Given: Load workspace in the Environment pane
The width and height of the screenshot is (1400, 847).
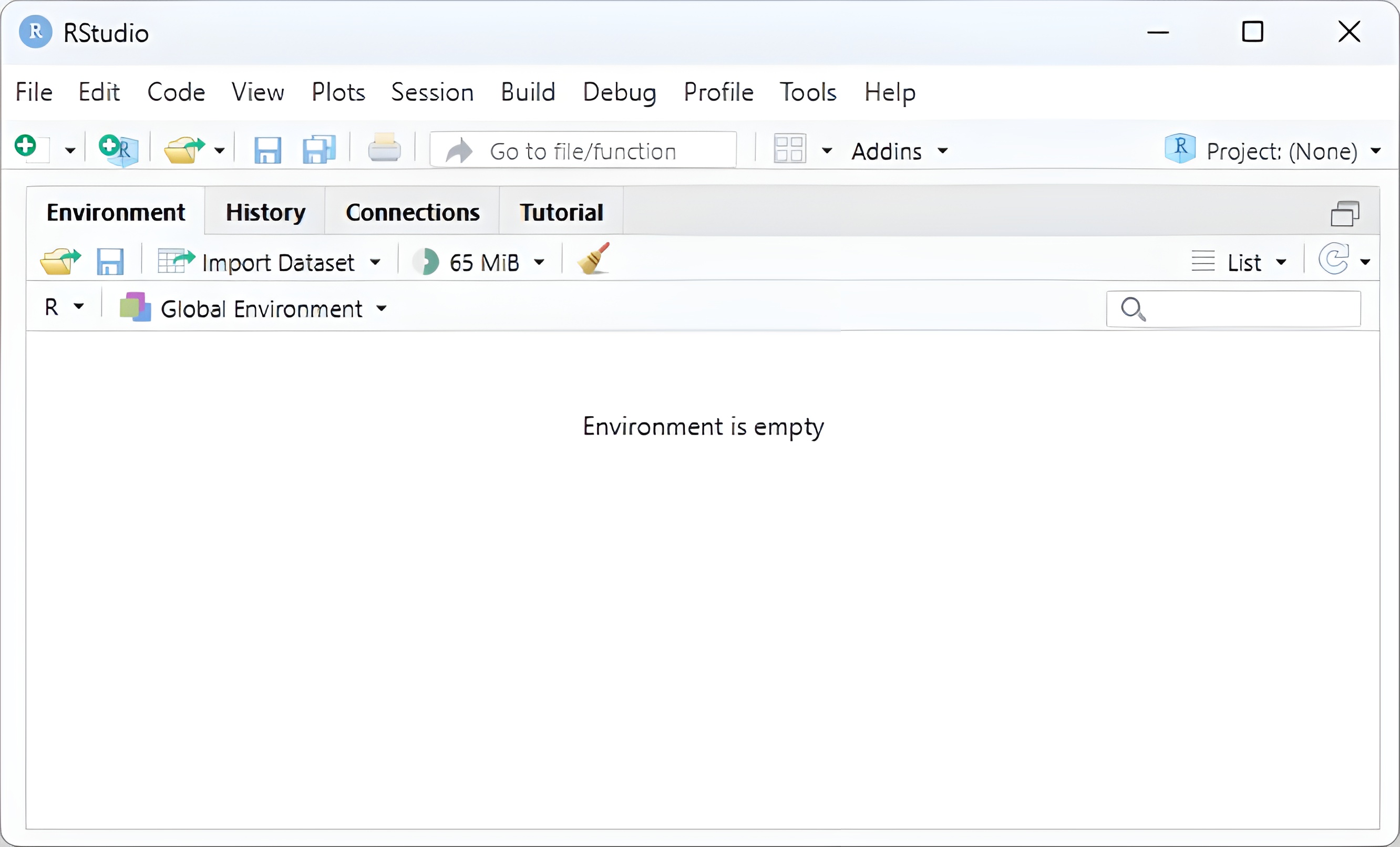Looking at the screenshot, I should tap(60, 261).
